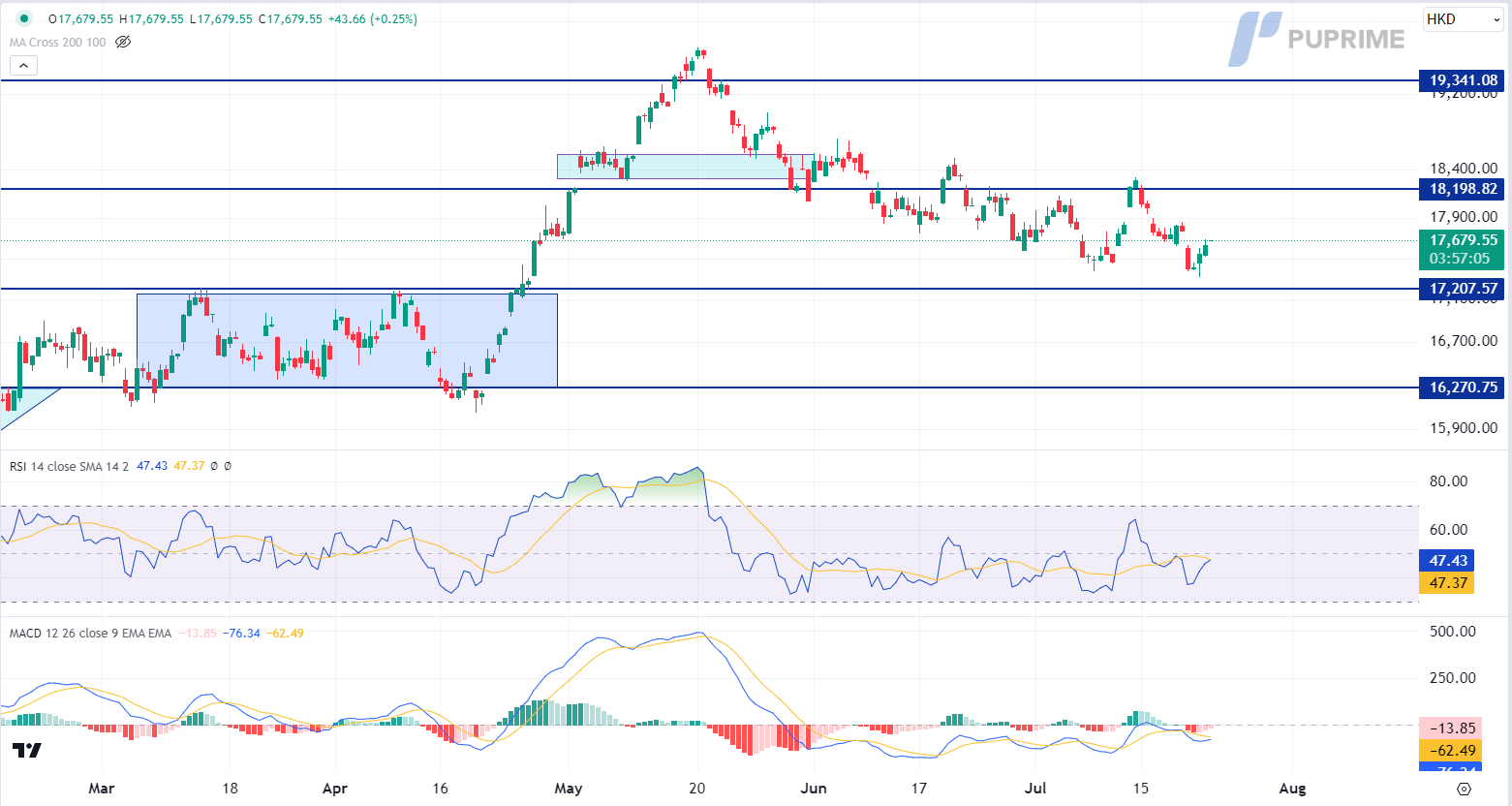The width and height of the screenshot is (1512, 806).
Task: Open chart settings hexagon gear icon
Action: (1465, 789)
